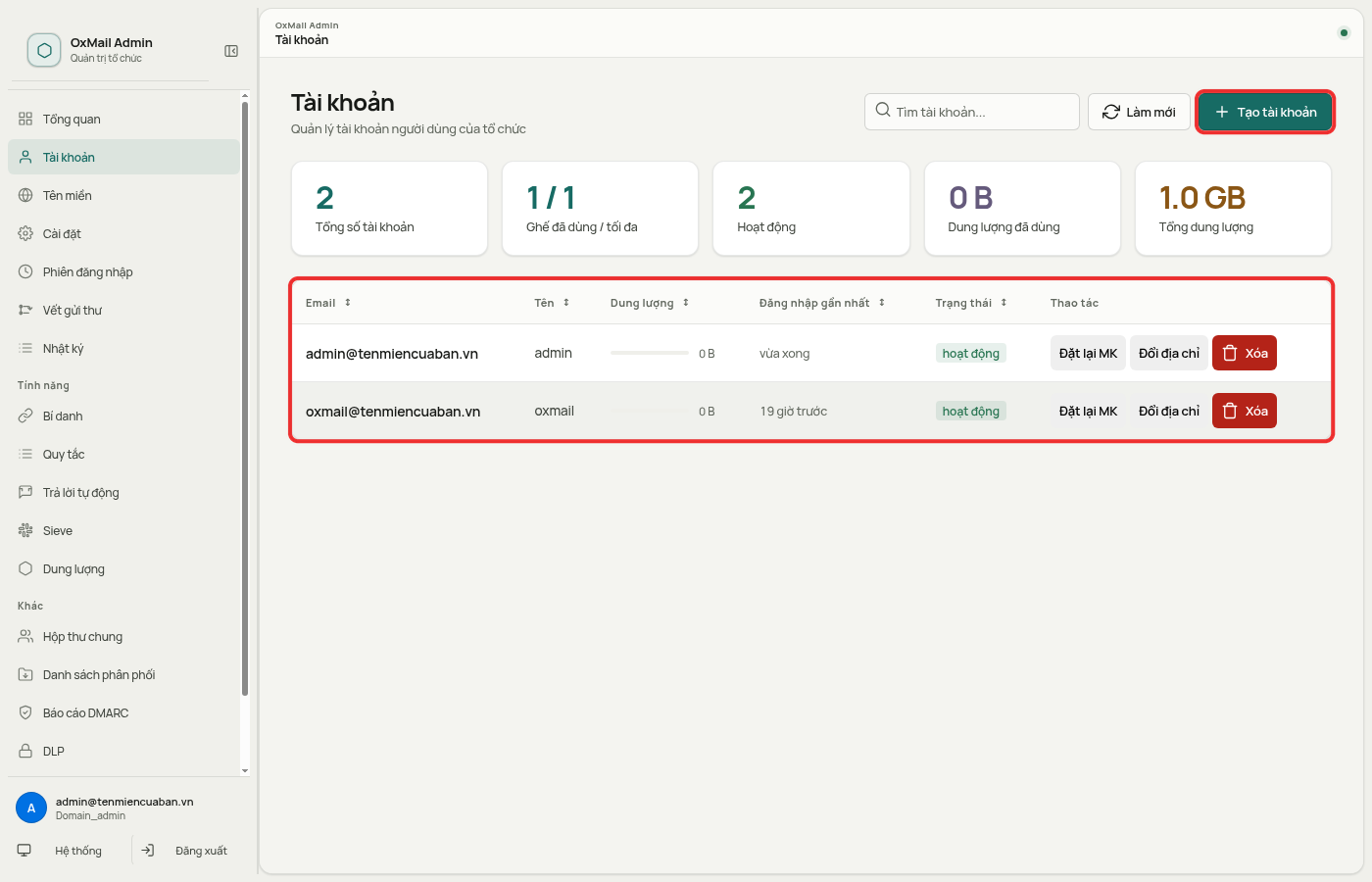Go to Tên miền section

coord(123,195)
